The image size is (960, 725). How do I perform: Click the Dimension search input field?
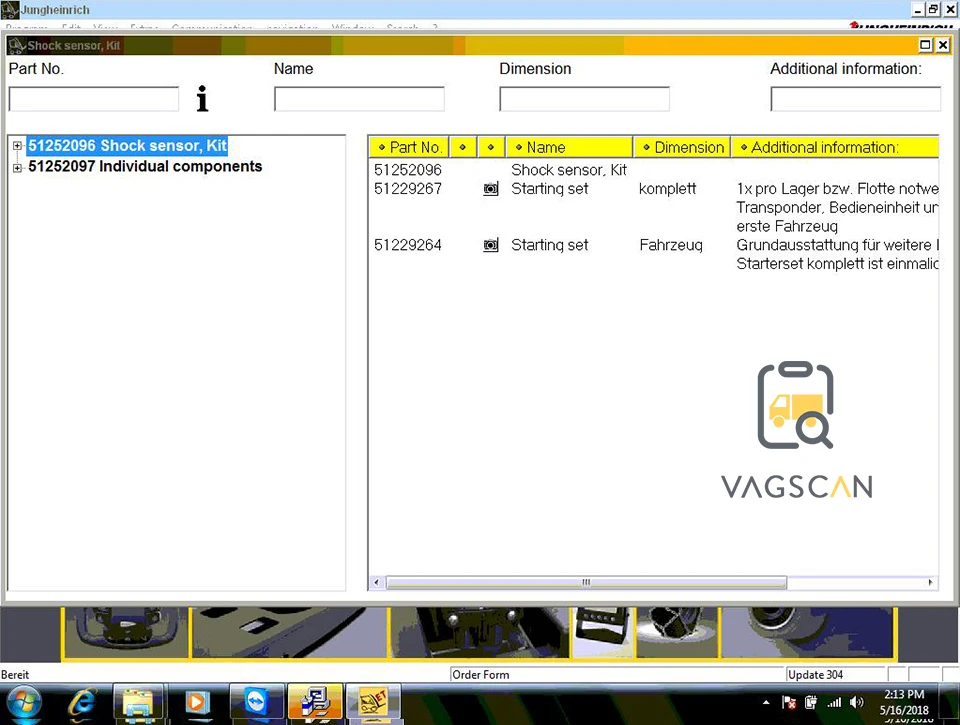click(585, 99)
